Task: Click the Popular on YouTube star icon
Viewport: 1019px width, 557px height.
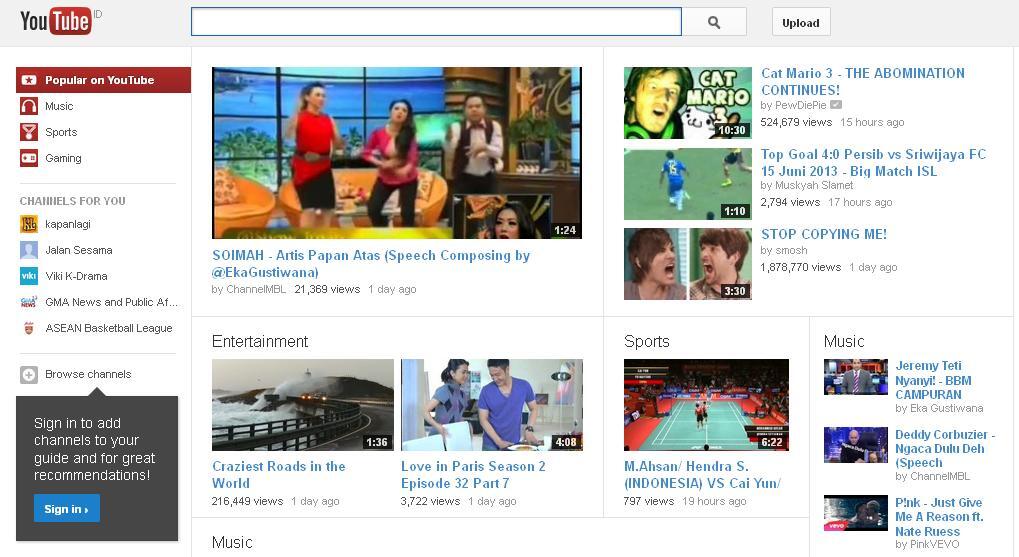Action: coord(29,80)
